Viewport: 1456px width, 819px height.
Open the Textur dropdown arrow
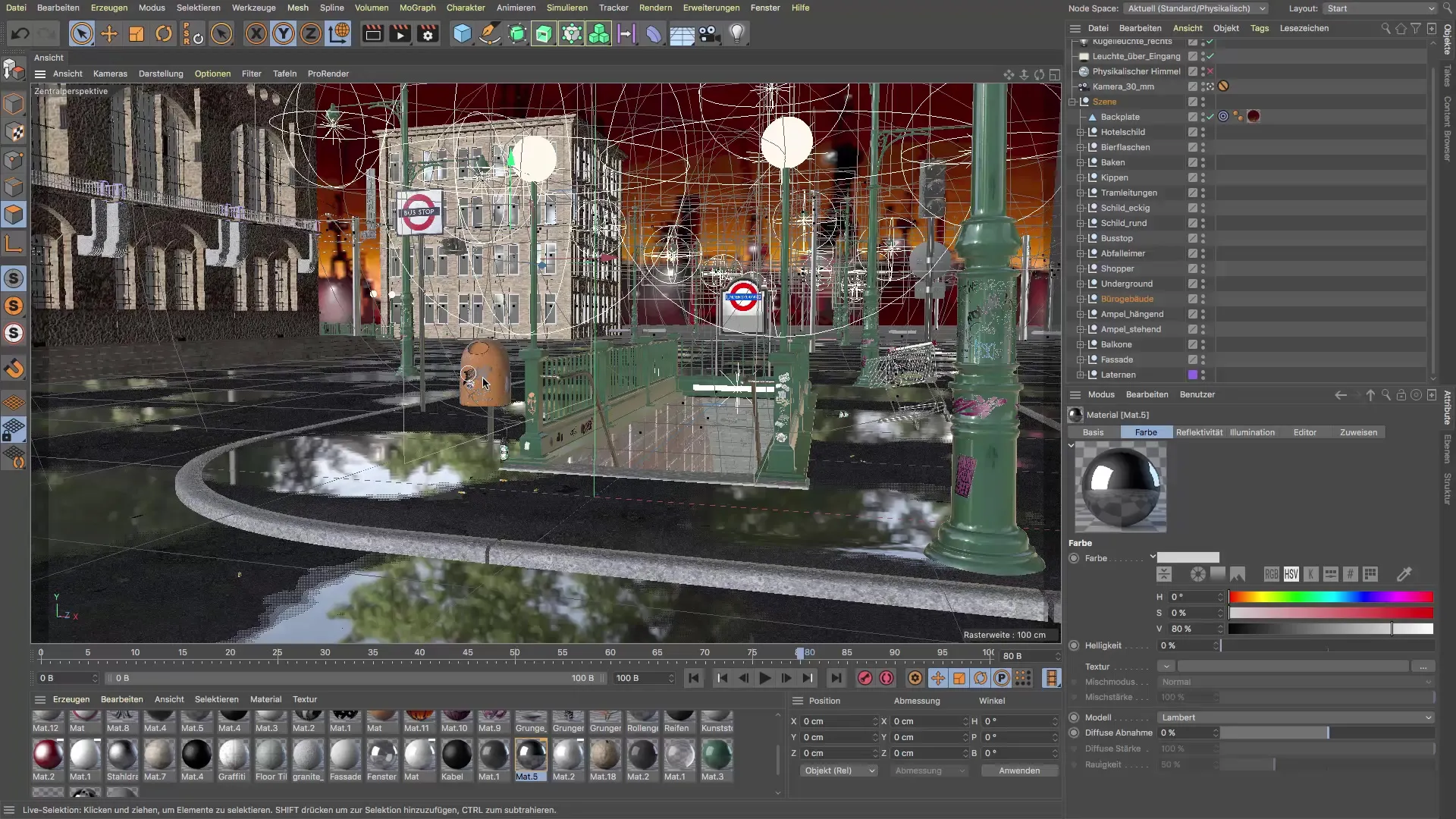(1166, 667)
